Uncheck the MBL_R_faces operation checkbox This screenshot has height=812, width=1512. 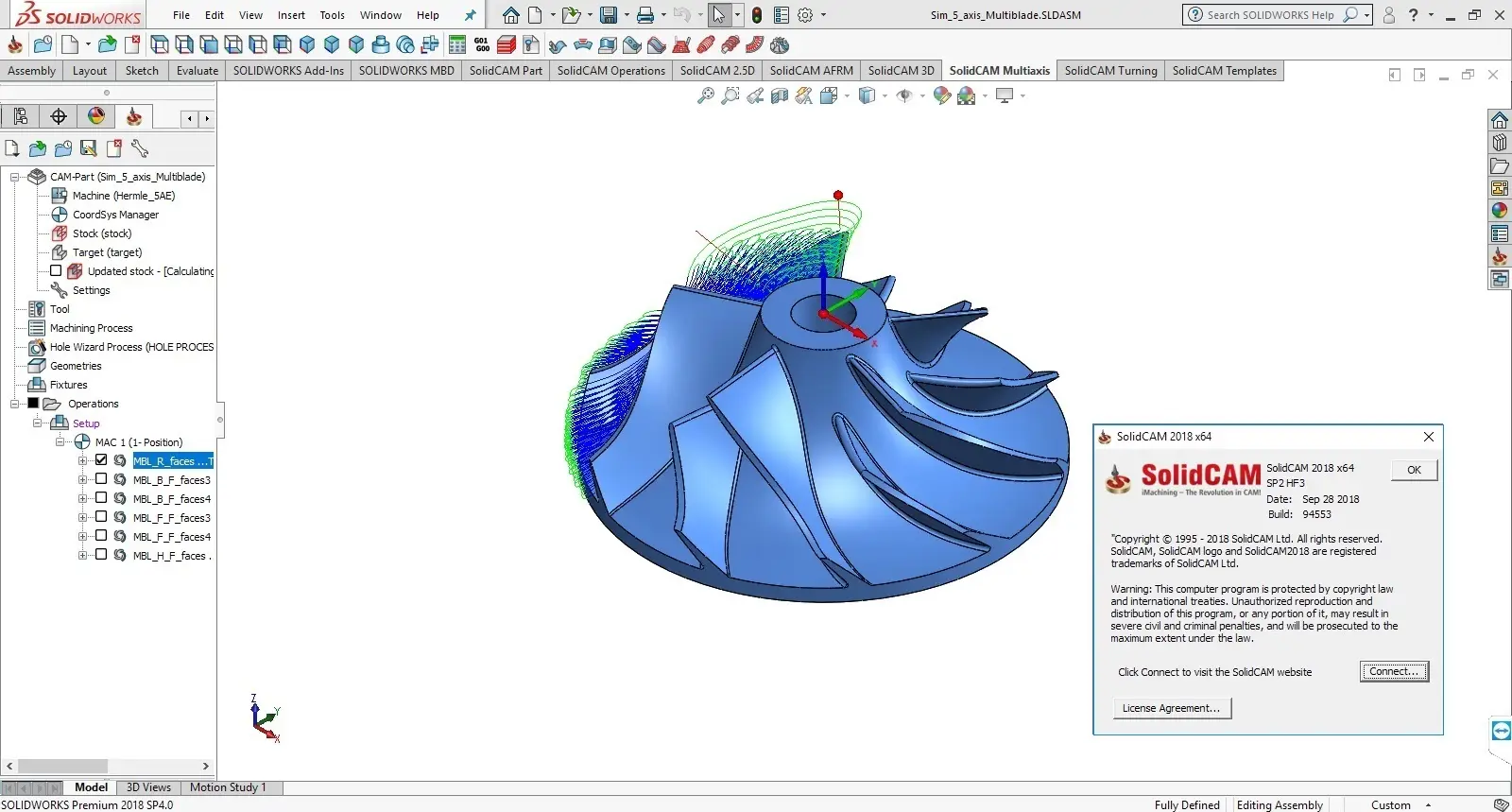click(x=101, y=460)
